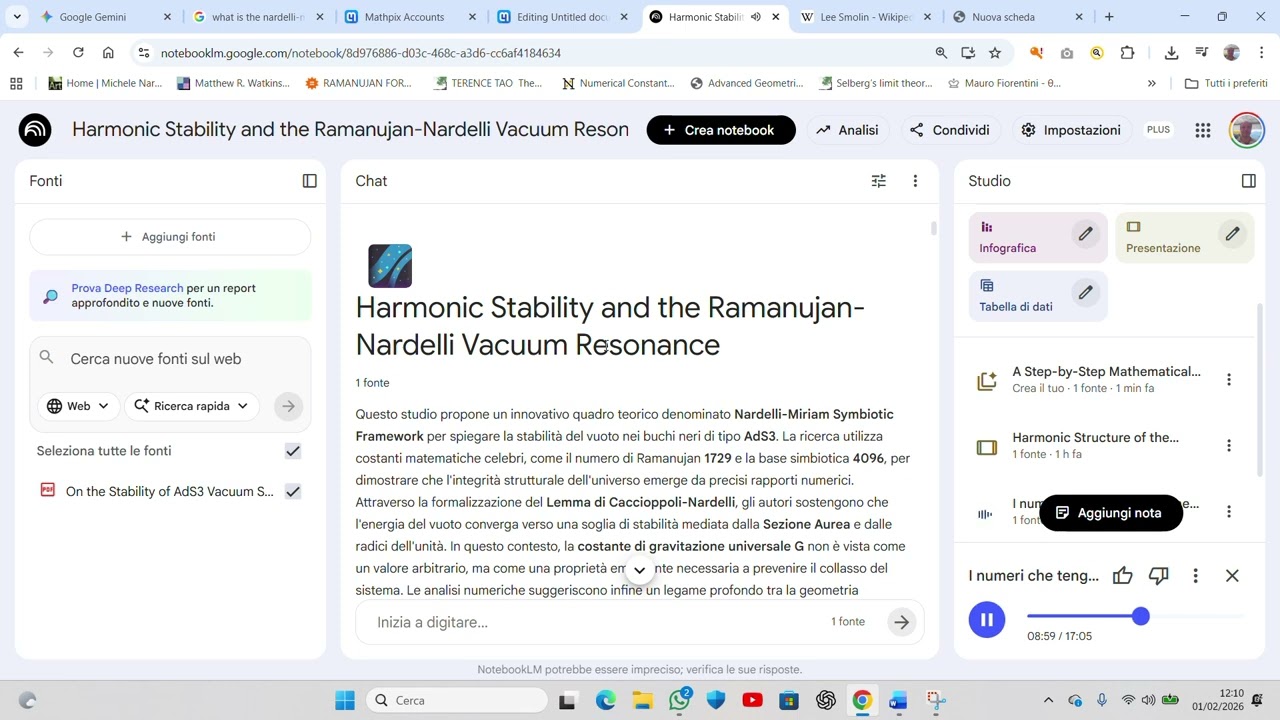The width and height of the screenshot is (1280, 720).
Task: Submit the web source search arrow
Action: click(288, 406)
